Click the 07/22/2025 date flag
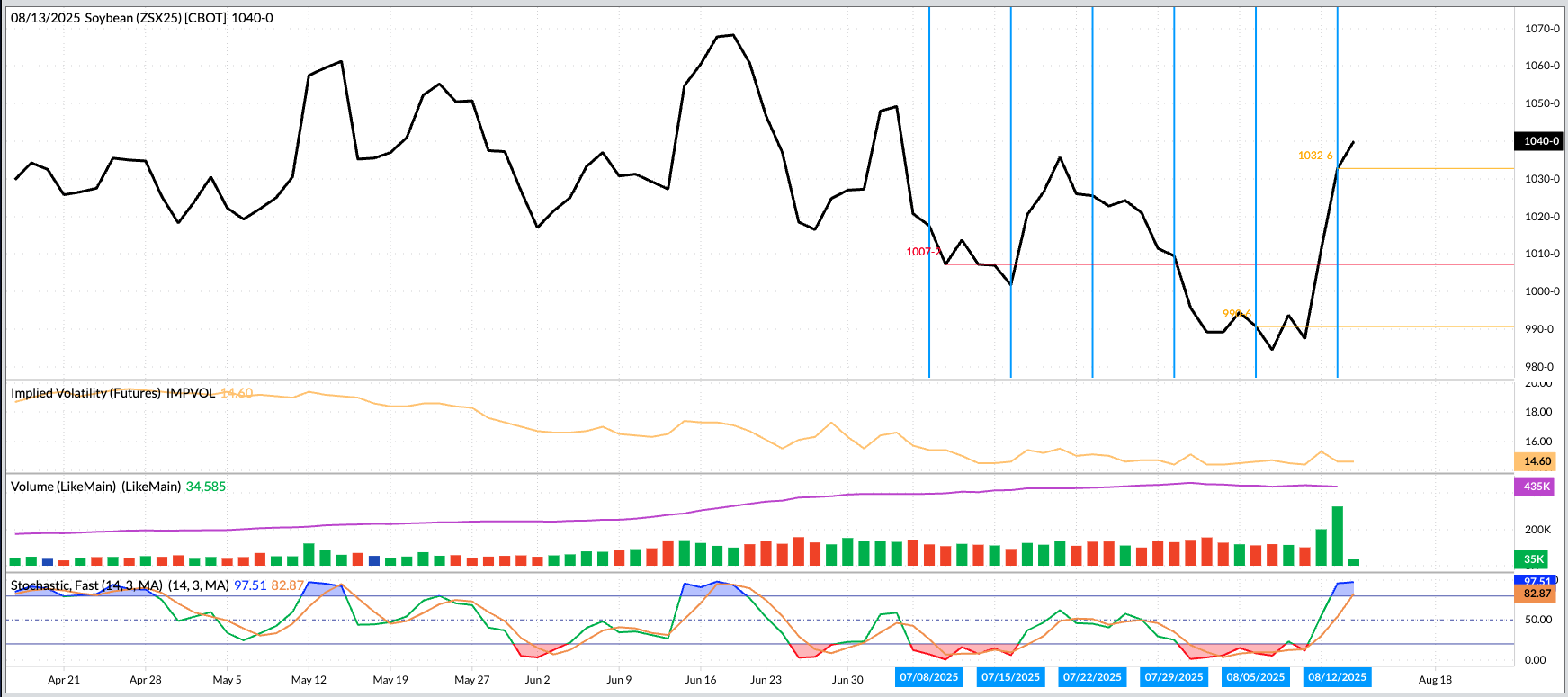The image size is (1568, 697). point(1092,677)
